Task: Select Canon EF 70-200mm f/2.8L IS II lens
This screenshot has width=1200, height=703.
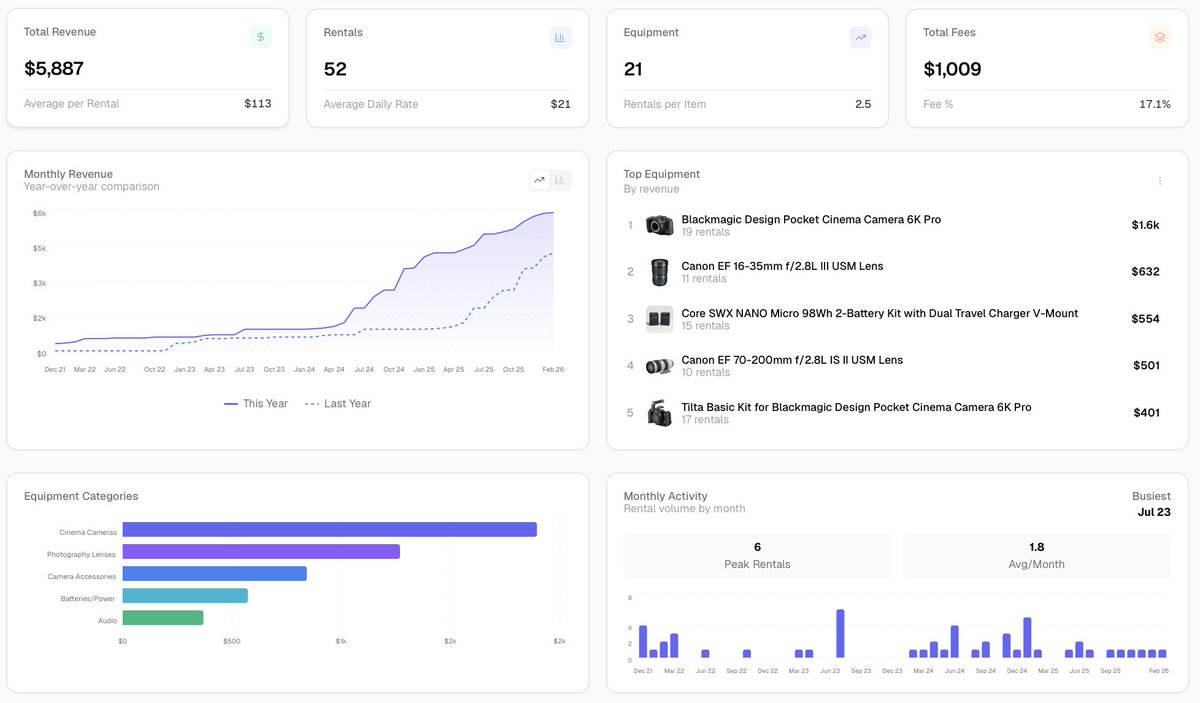Action: click(792, 360)
